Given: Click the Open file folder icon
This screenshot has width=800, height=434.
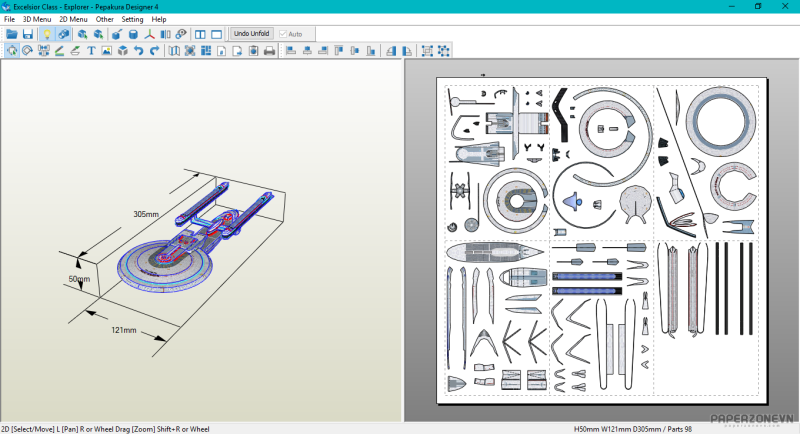Looking at the screenshot, I should click(x=12, y=34).
